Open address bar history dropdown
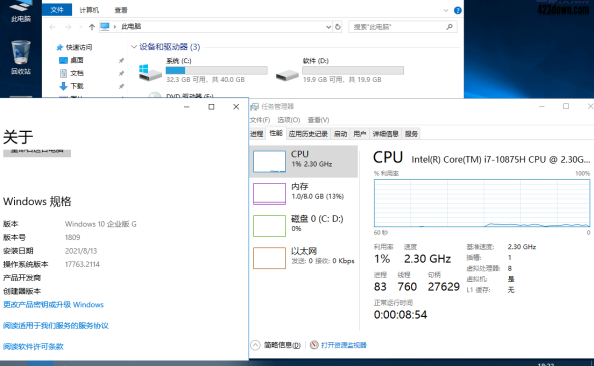This screenshot has width=594, height=366. click(328, 27)
